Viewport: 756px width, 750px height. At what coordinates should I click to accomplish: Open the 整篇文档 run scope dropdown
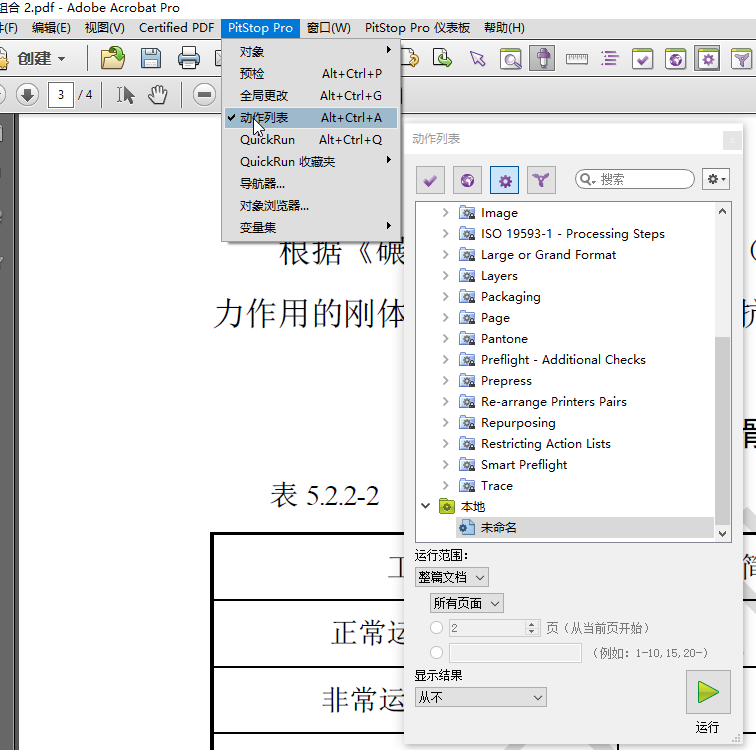pos(452,577)
